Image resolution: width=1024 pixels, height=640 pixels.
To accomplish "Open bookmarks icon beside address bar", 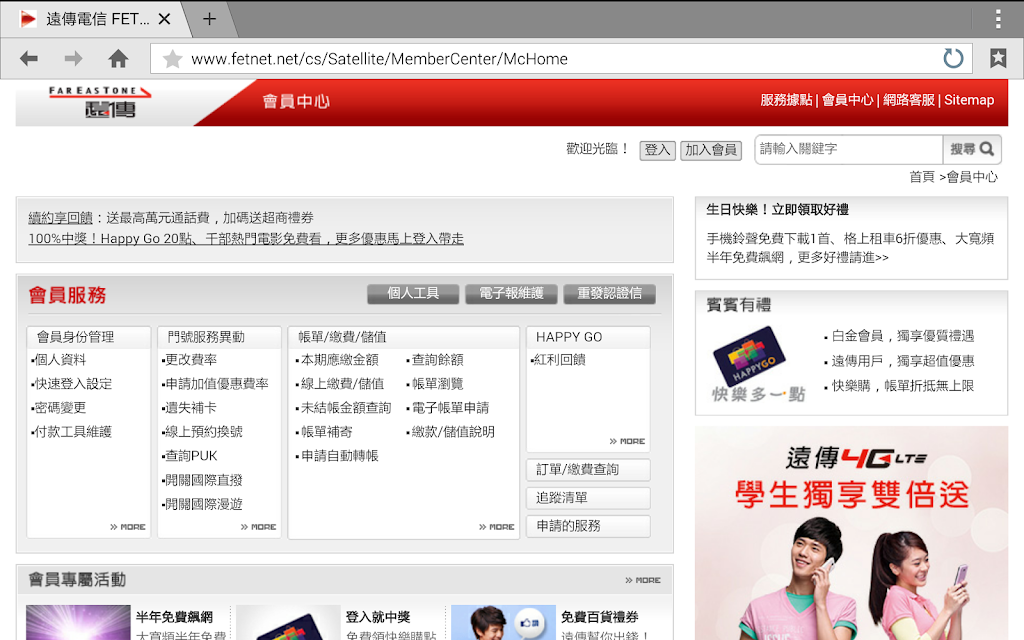I will (998, 59).
